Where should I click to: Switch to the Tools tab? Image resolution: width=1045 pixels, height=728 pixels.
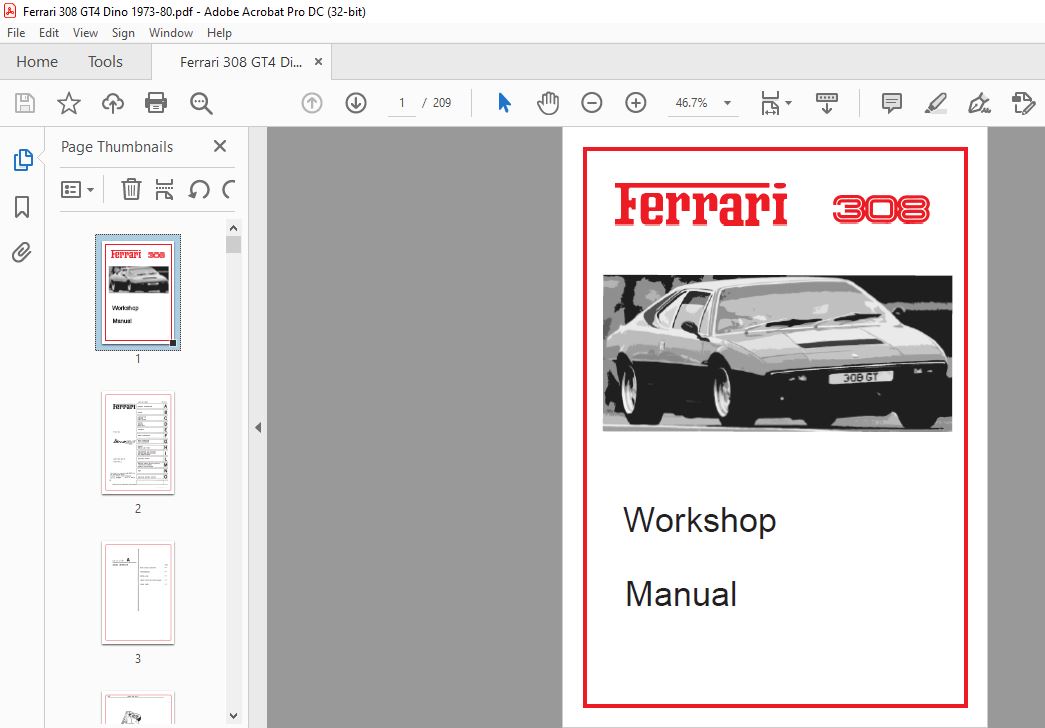(x=105, y=62)
